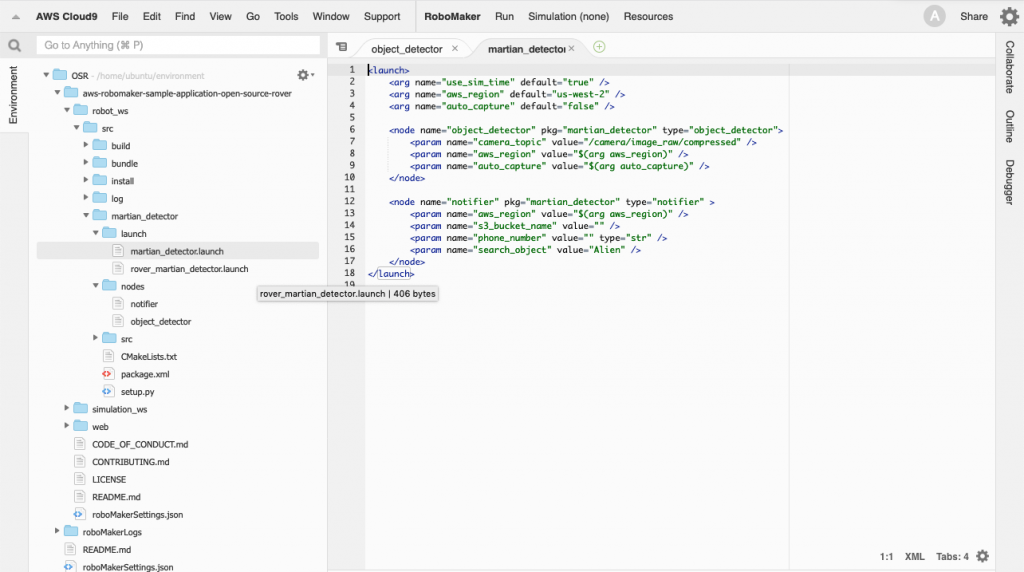Open rover_martian_detector.launch file
This screenshot has width=1024, height=572.
click(x=189, y=269)
